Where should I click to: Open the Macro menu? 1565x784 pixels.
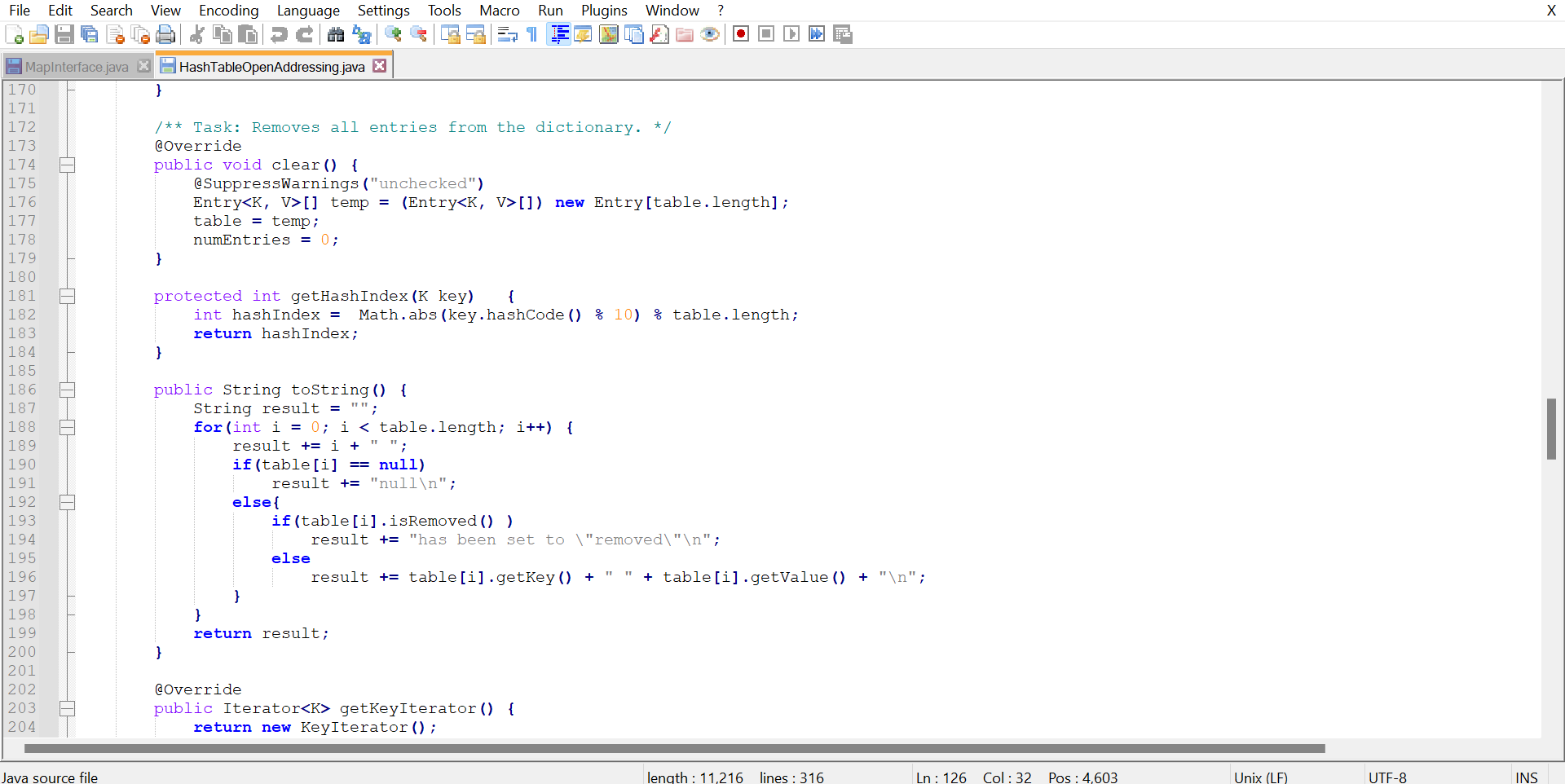[499, 10]
